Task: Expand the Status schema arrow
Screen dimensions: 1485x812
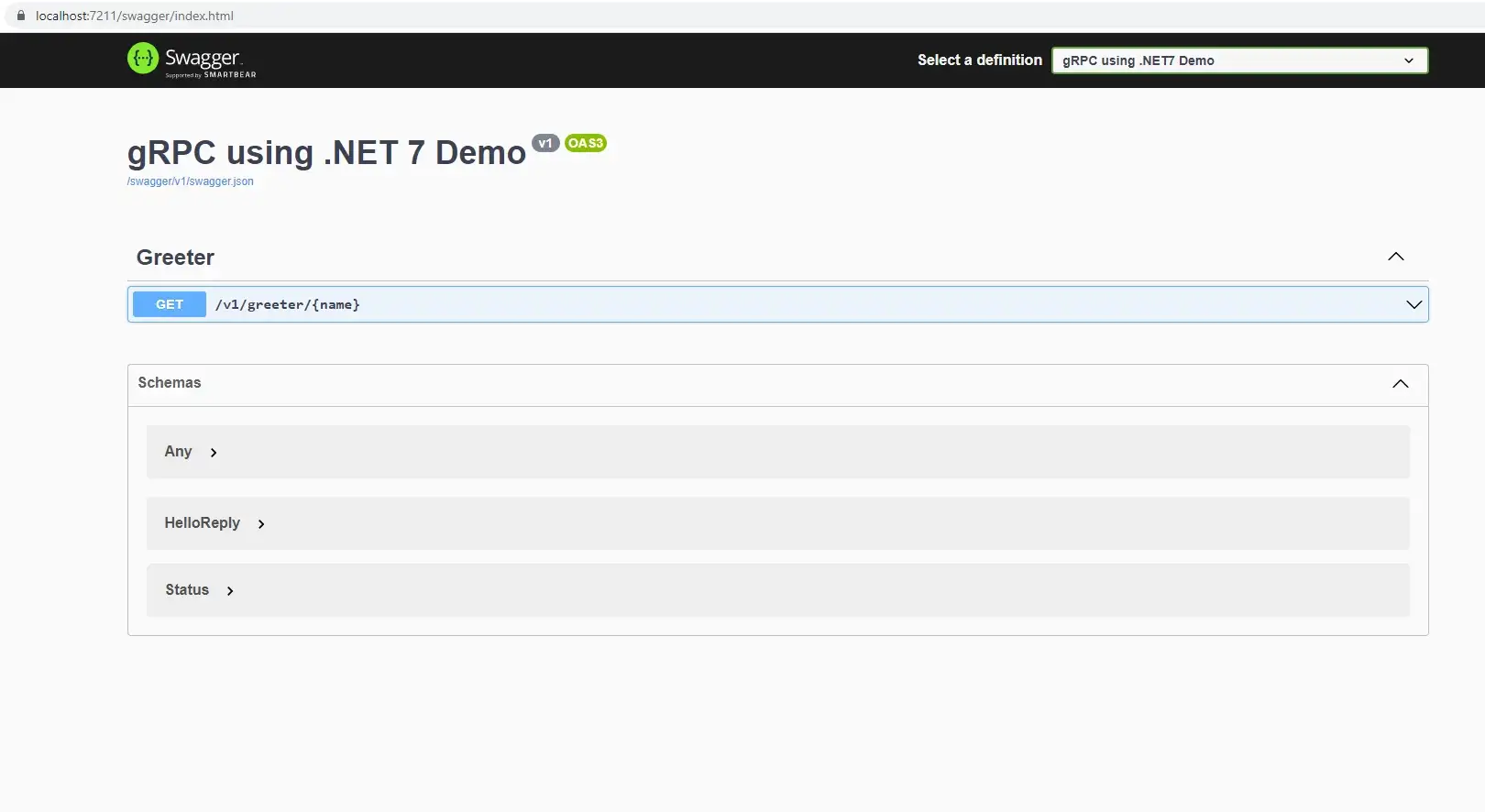Action: (x=230, y=591)
